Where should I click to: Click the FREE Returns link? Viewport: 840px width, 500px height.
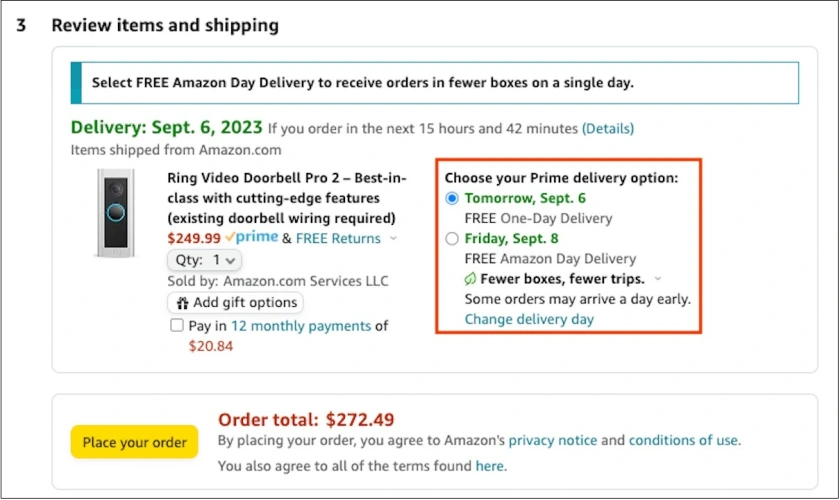338,238
